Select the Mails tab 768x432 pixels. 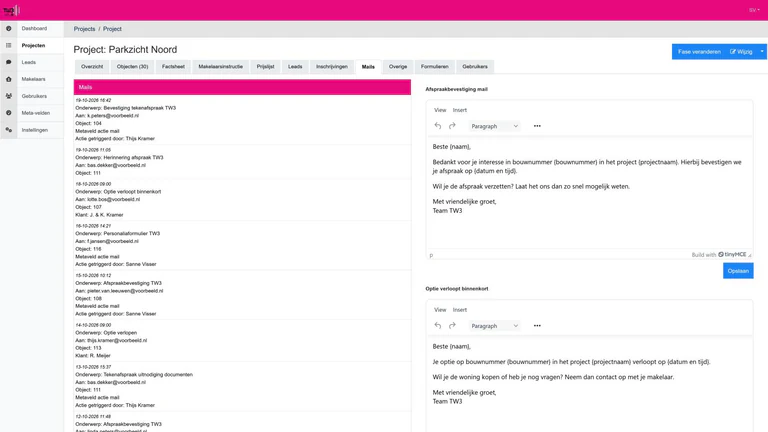point(368,67)
